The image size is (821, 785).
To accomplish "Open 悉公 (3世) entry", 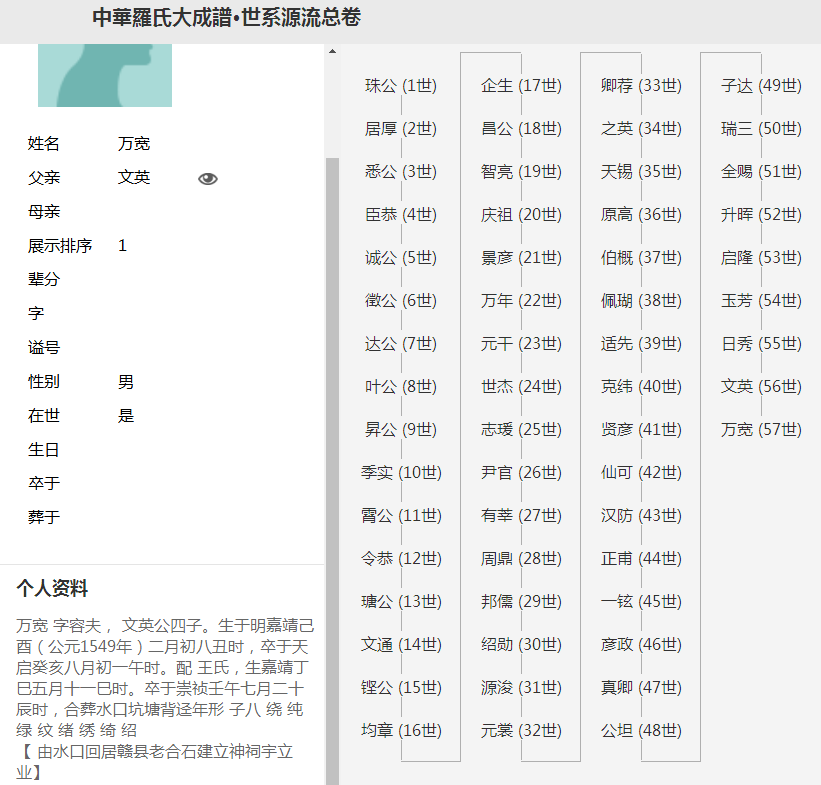I will tap(401, 171).
